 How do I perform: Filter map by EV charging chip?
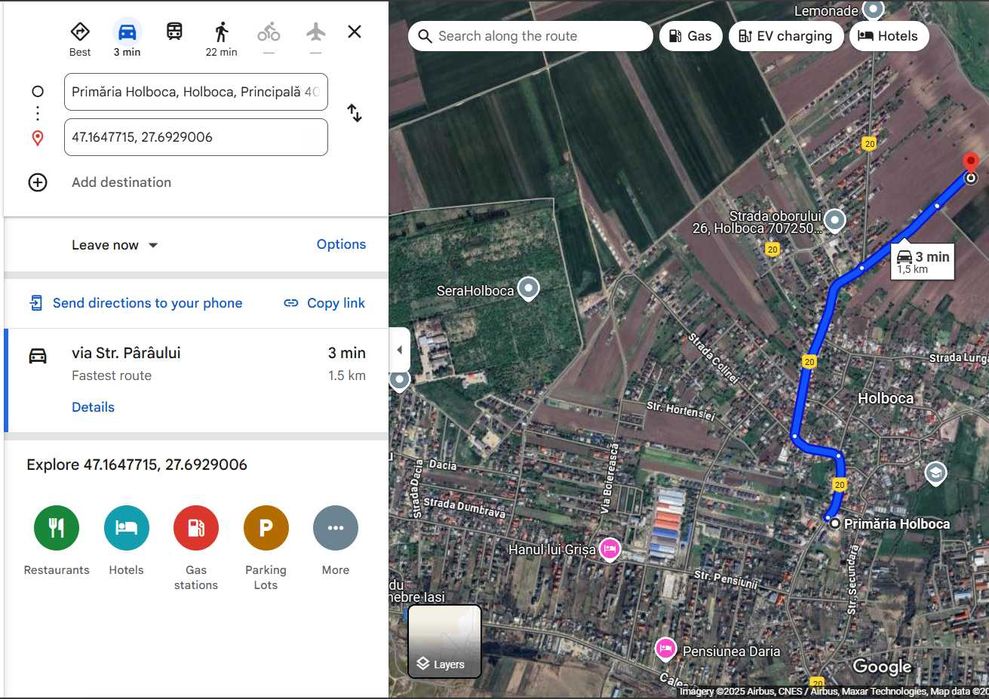pos(786,36)
